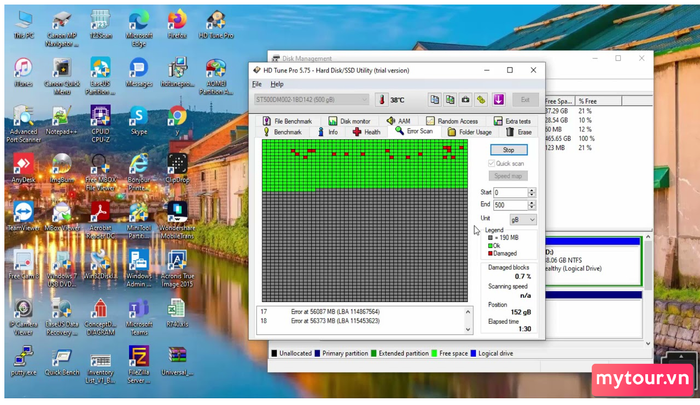Switch to the AAM tab
This screenshot has height=405, width=700.
[399, 121]
